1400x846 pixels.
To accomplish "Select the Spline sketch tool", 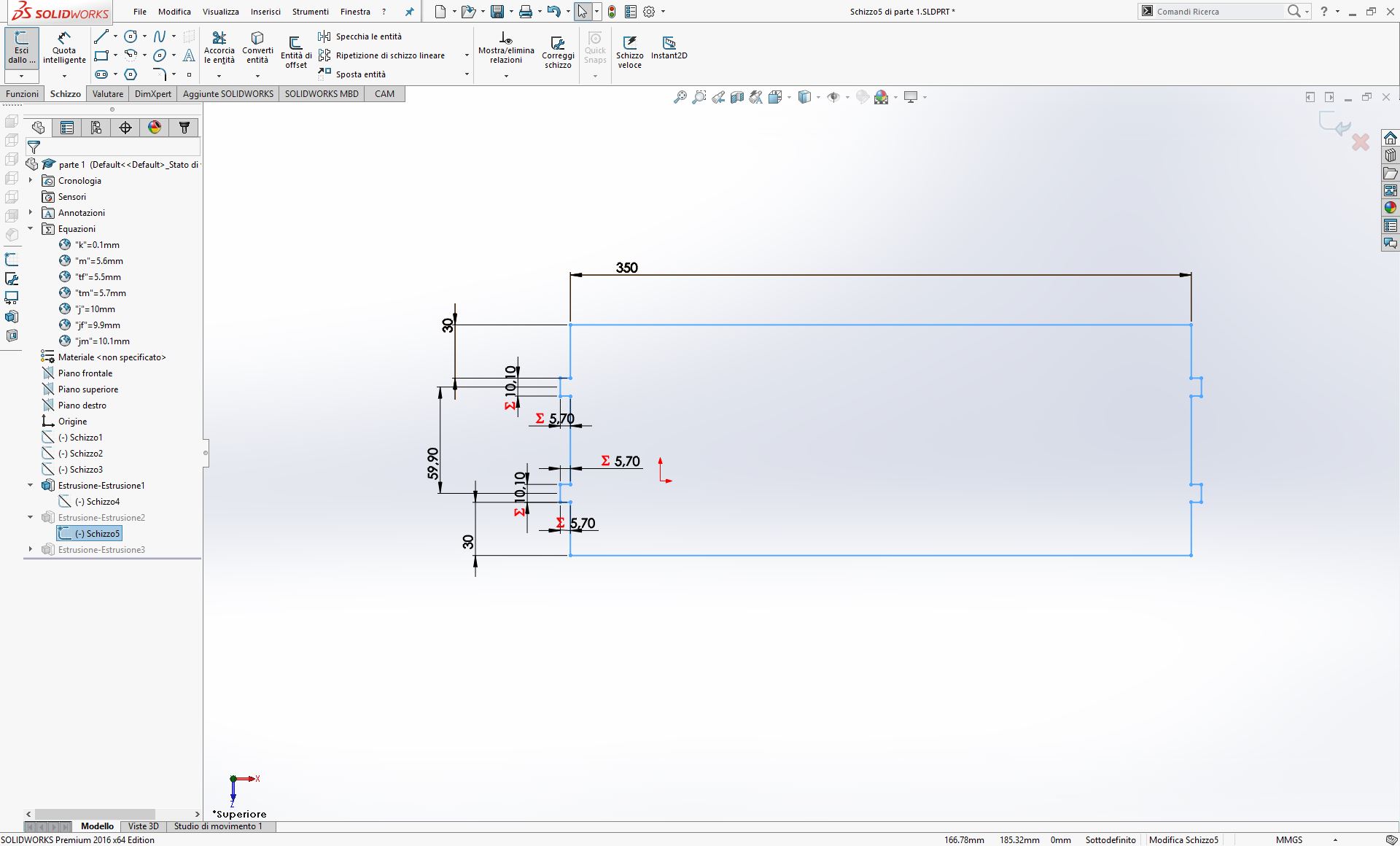I will pos(160,36).
